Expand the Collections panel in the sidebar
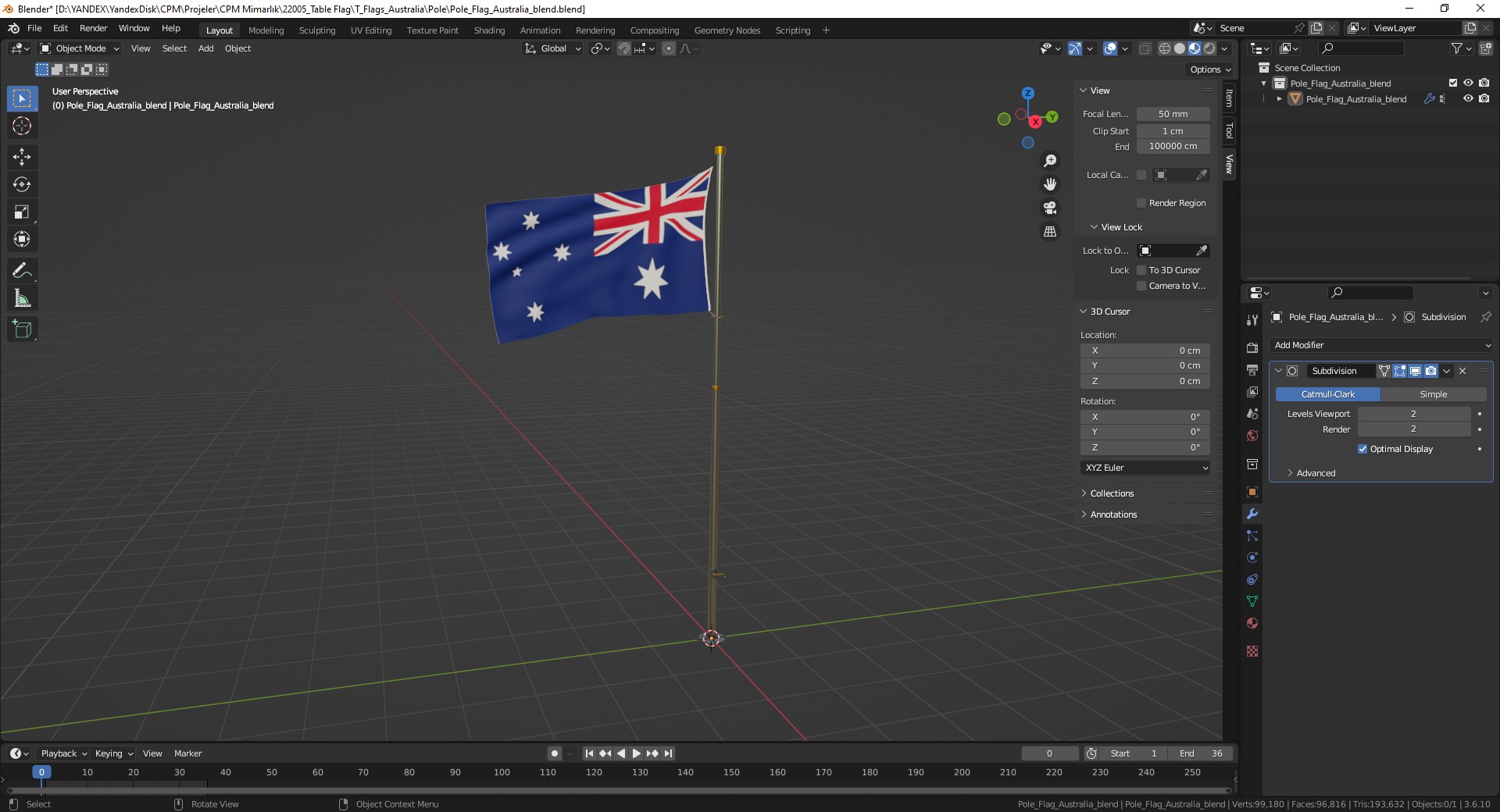 [x=1112, y=493]
